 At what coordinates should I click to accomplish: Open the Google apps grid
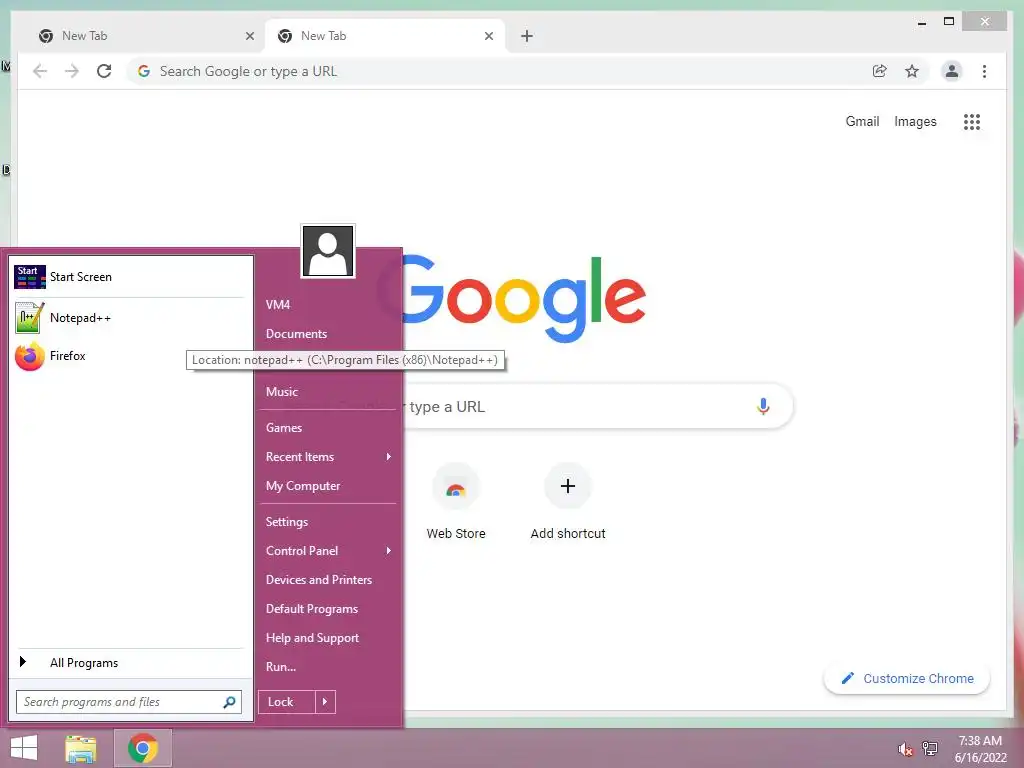[x=972, y=121]
